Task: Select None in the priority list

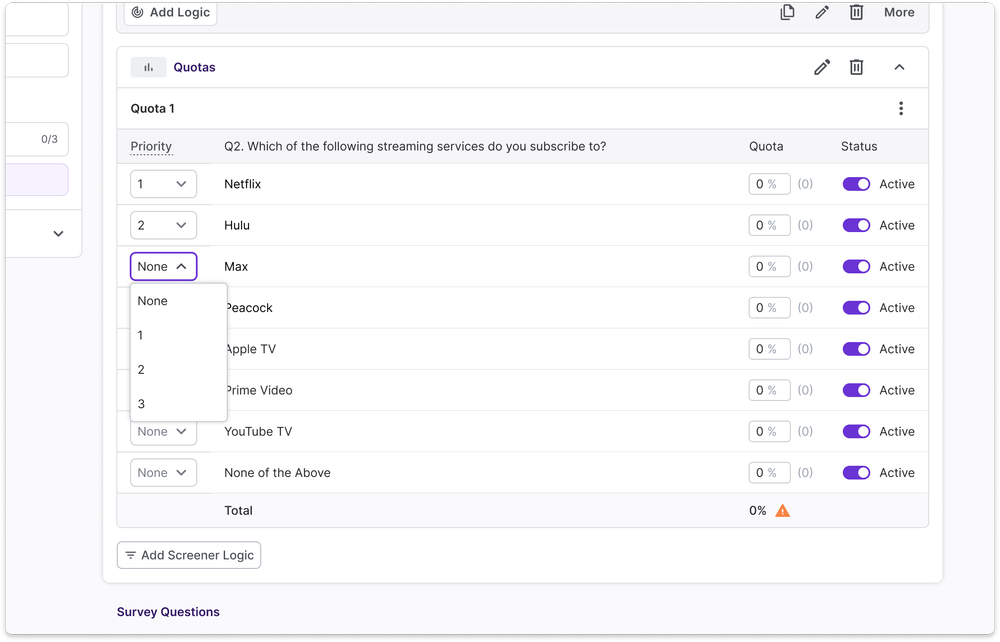Action: [x=179, y=301]
